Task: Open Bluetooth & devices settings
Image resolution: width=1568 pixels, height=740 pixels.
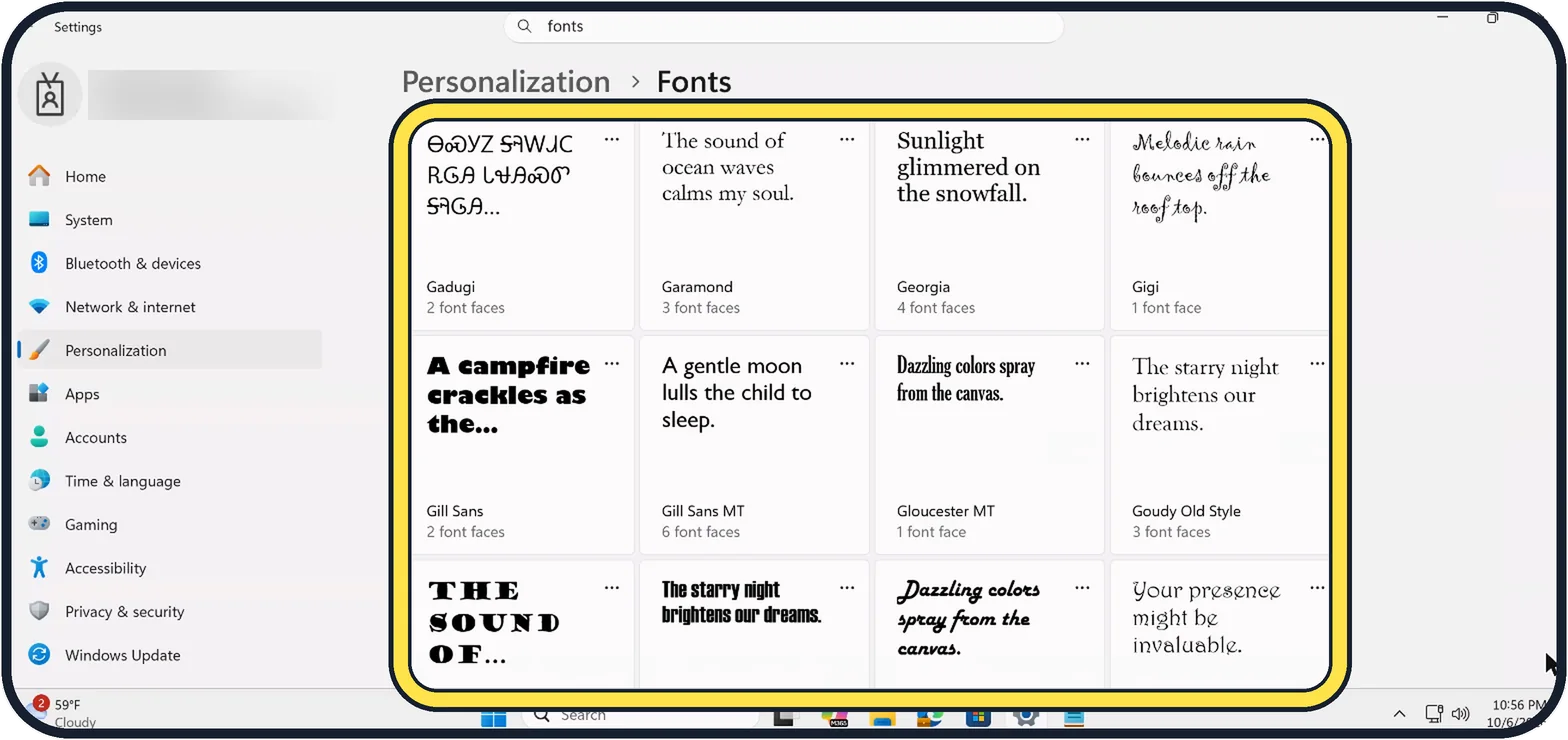Action: click(x=170, y=264)
